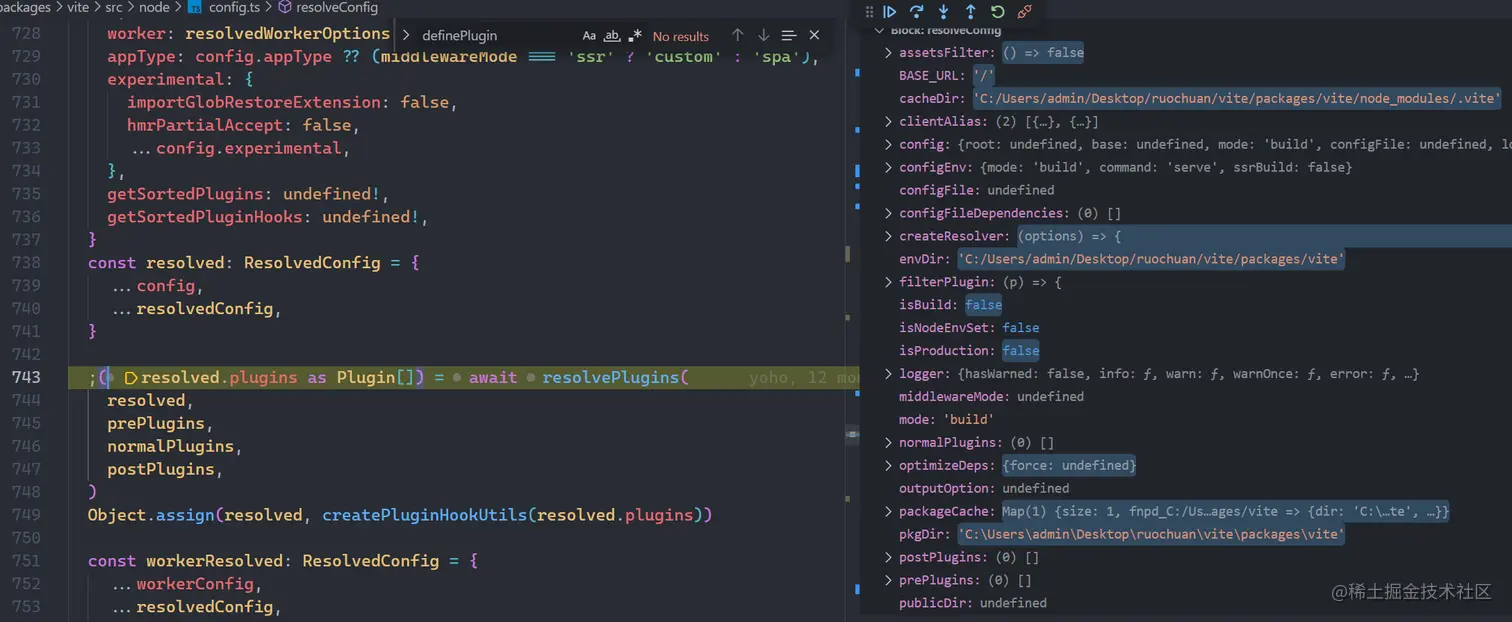
Task: Click the config.ts breadcrumb
Action: (x=234, y=7)
